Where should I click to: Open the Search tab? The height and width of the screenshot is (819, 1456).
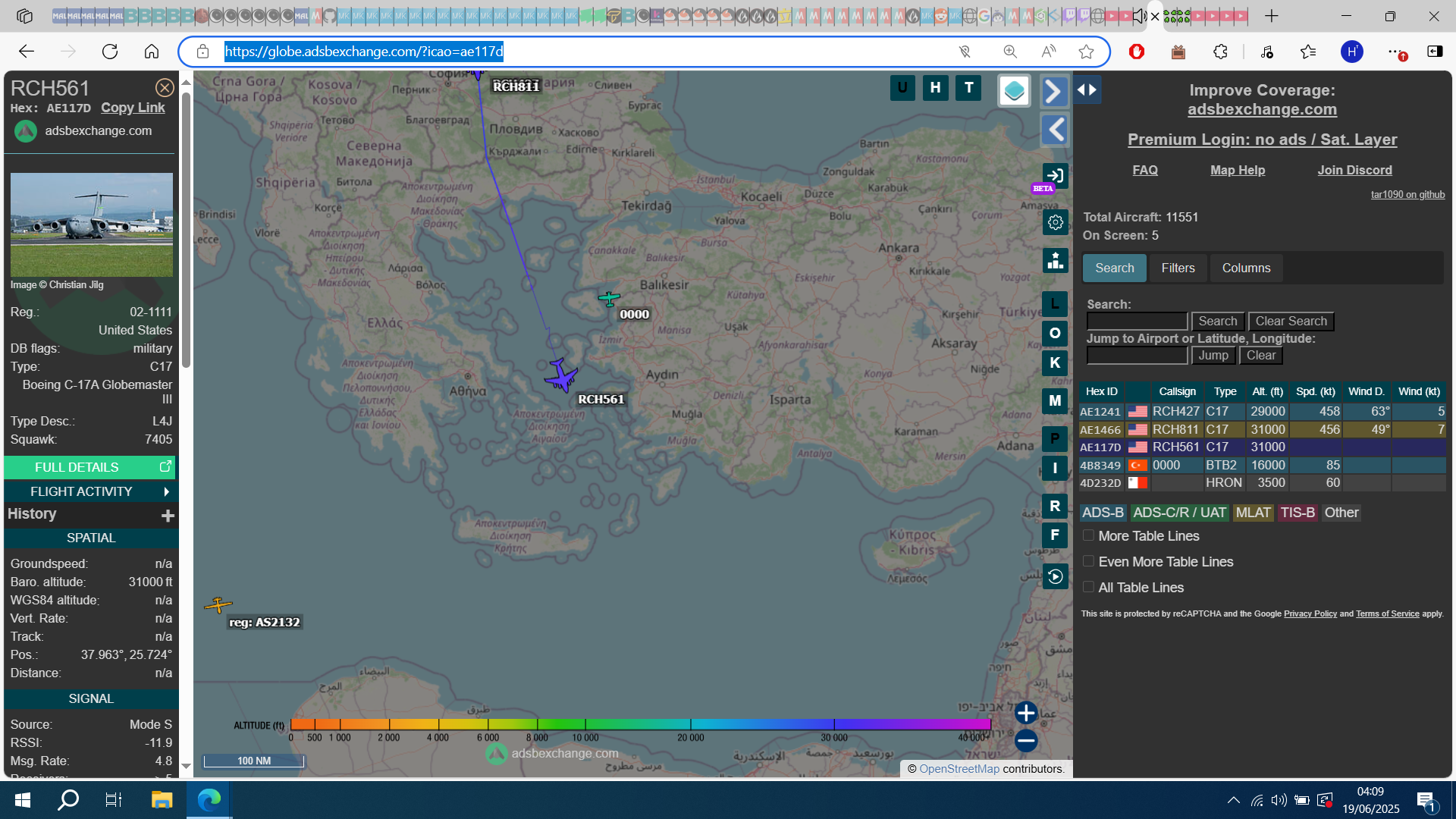(x=1114, y=268)
